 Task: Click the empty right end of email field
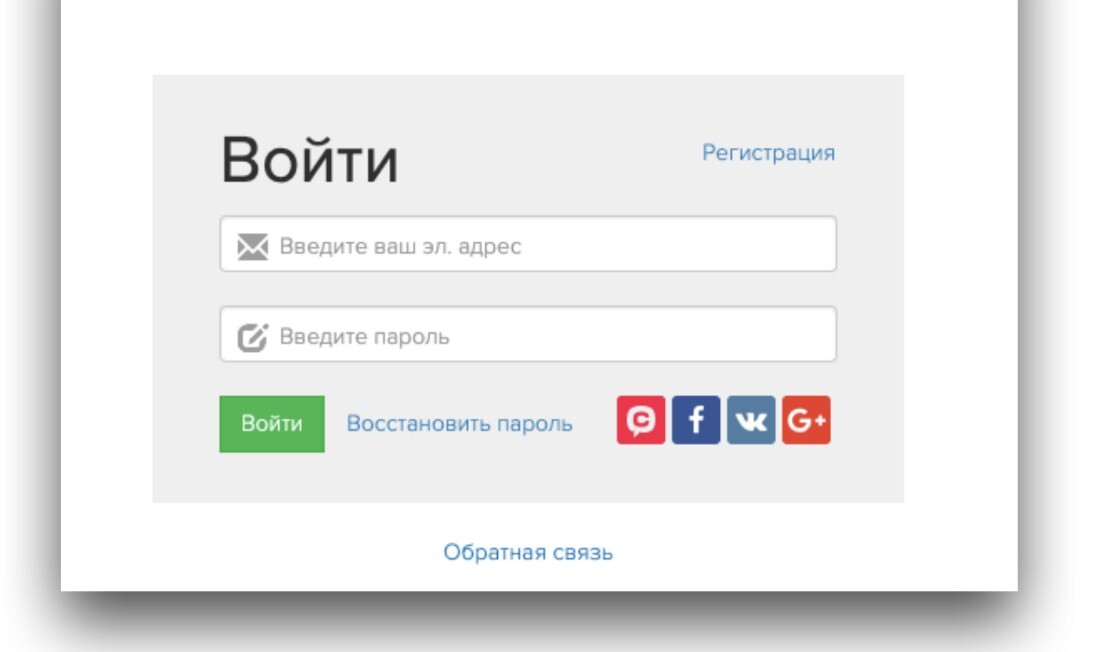780,245
